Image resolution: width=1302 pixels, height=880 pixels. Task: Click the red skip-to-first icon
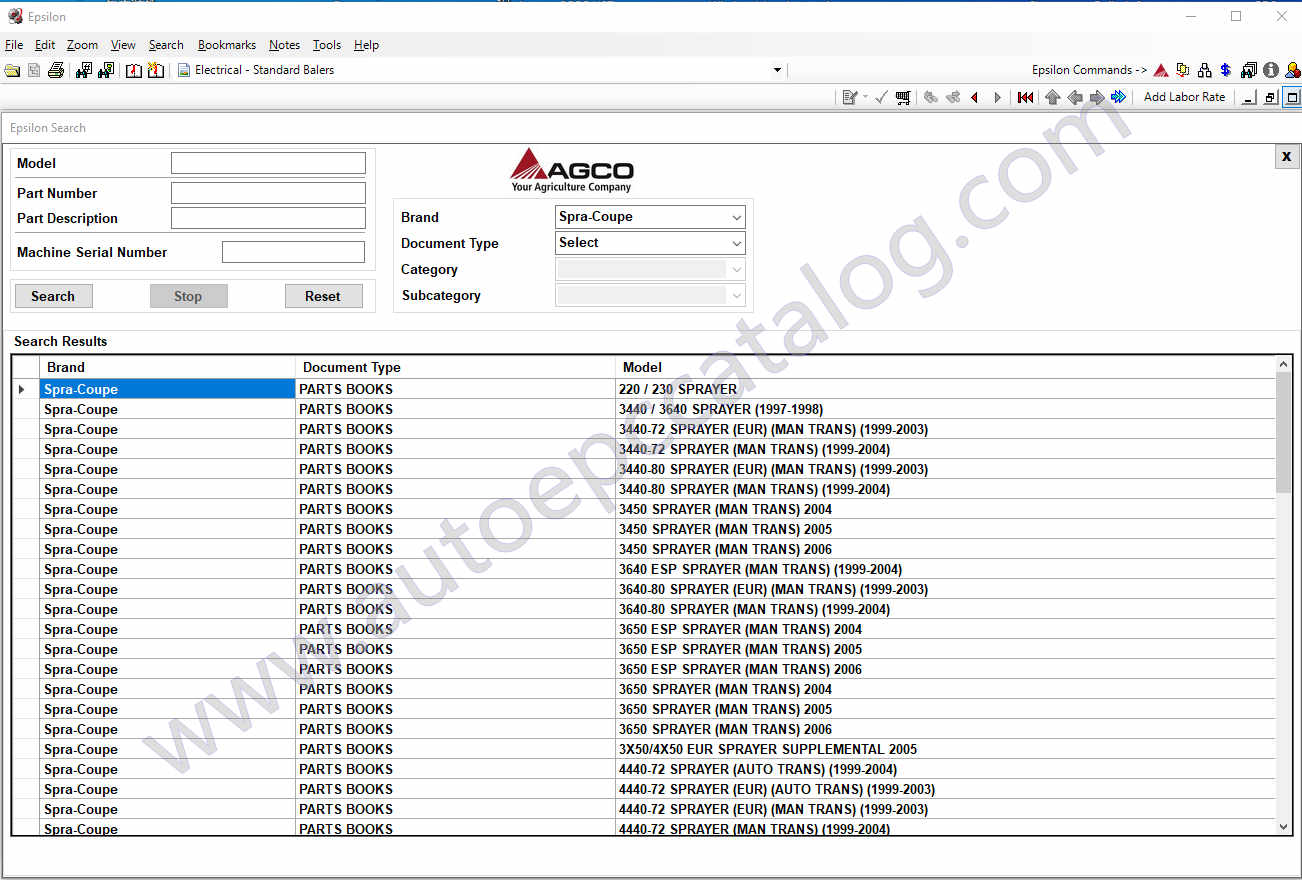pos(1025,97)
